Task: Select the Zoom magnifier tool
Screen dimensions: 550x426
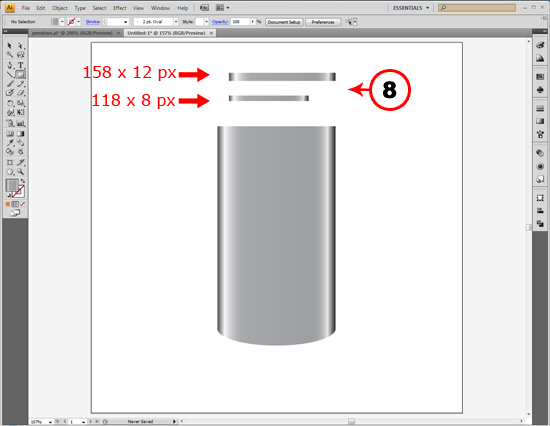Action: pos(21,172)
